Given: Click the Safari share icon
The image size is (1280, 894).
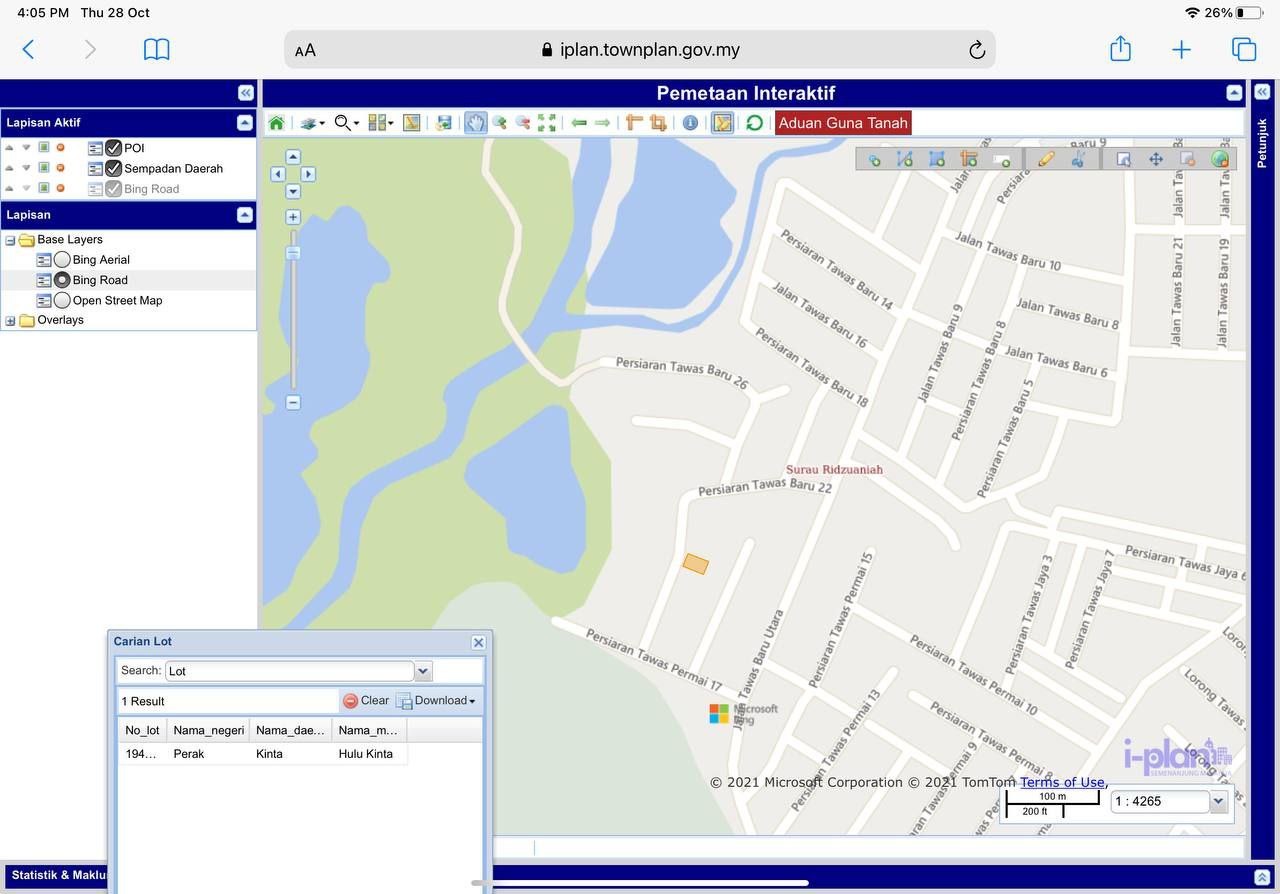Looking at the screenshot, I should pyautogui.click(x=1120, y=49).
